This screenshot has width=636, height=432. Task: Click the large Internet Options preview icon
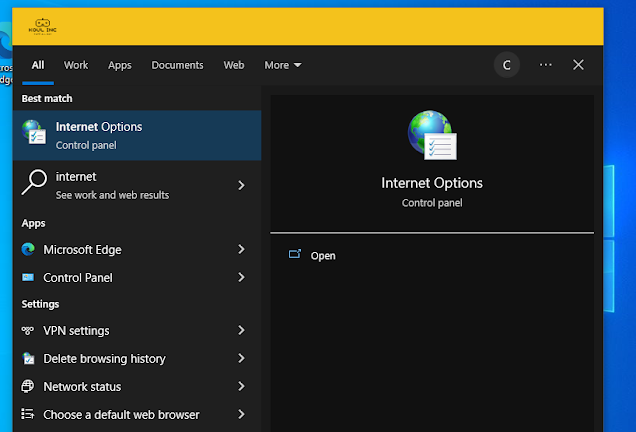[x=432, y=135]
